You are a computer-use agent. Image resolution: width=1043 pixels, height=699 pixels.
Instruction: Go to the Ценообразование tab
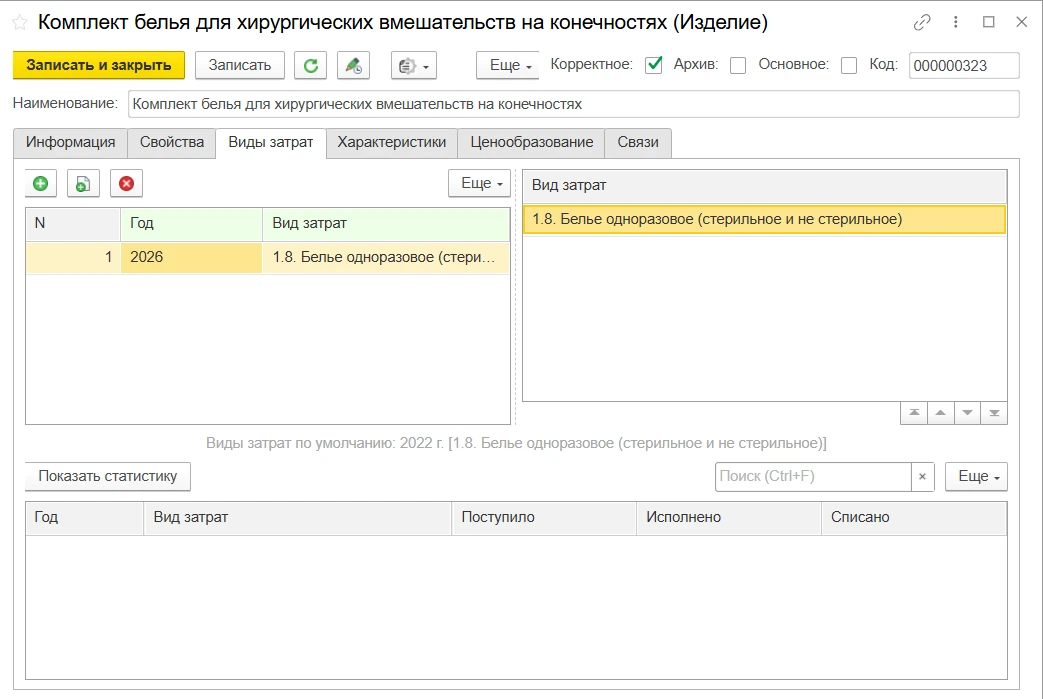(531, 142)
